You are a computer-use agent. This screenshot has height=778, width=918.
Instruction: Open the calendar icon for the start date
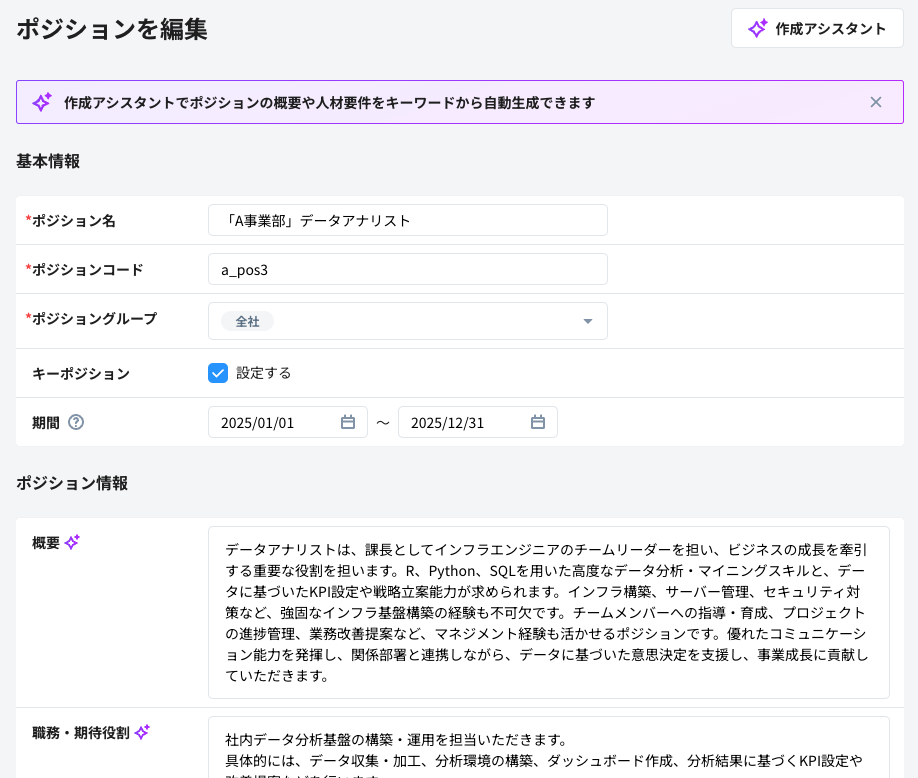(349, 421)
